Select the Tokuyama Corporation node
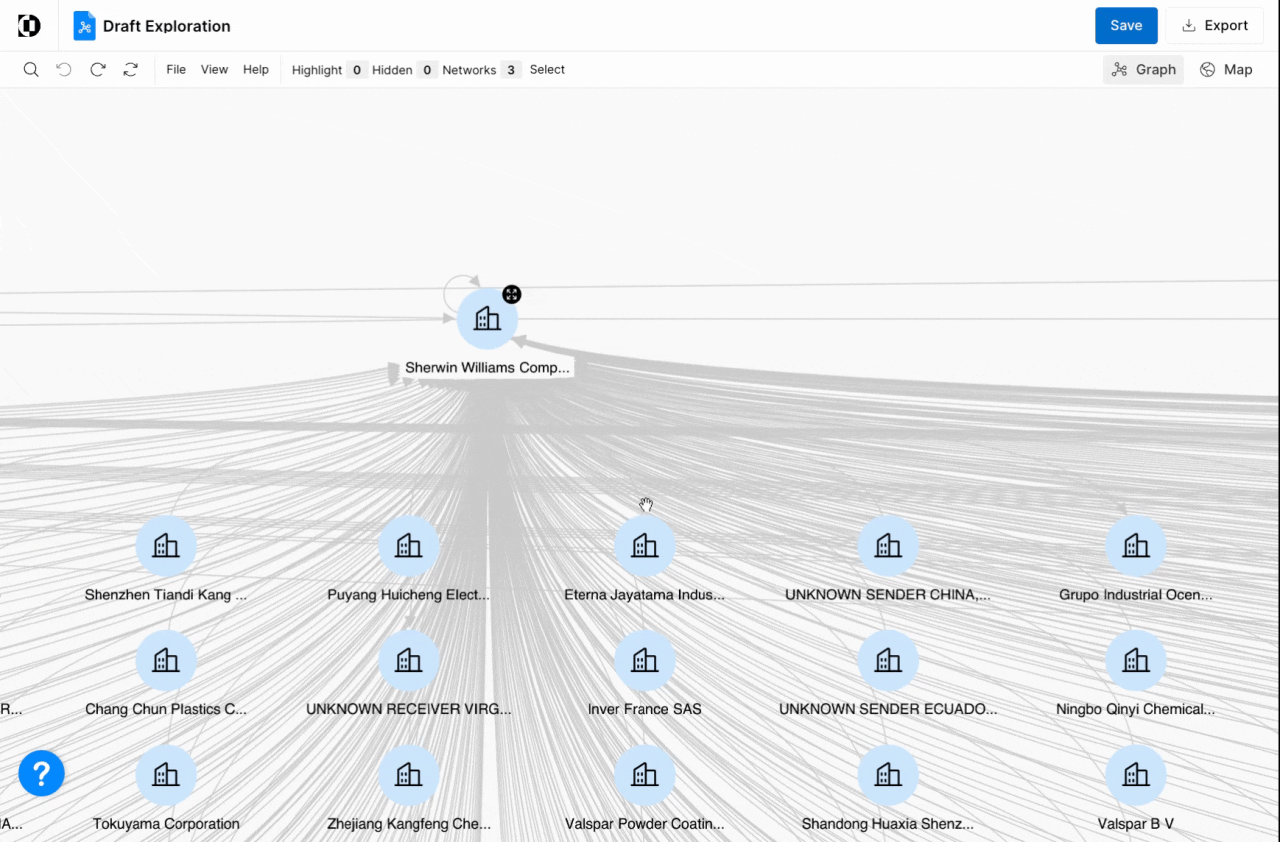The width and height of the screenshot is (1280, 842). (166, 775)
